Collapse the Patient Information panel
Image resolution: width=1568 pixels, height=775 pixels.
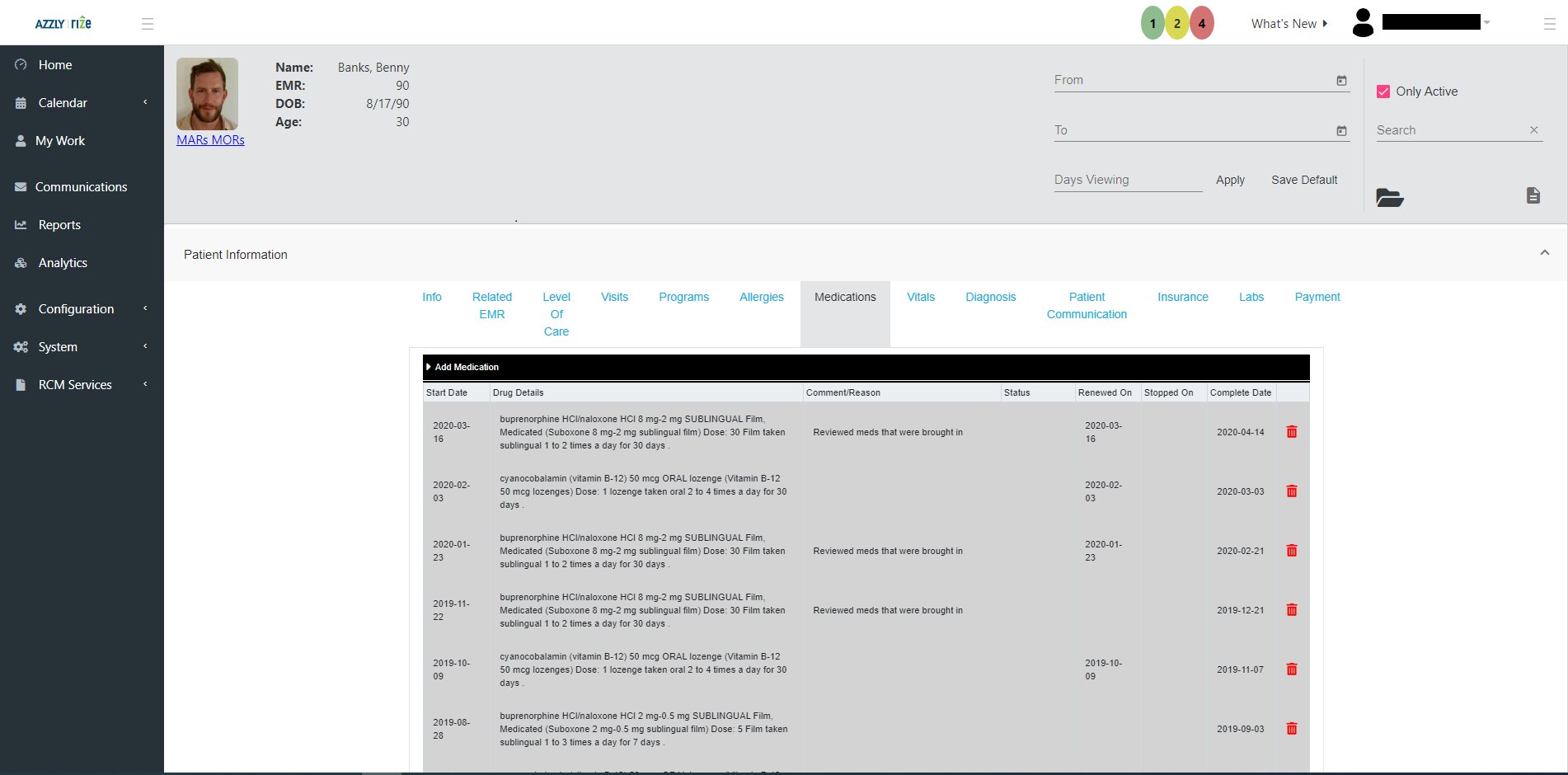click(x=1544, y=253)
